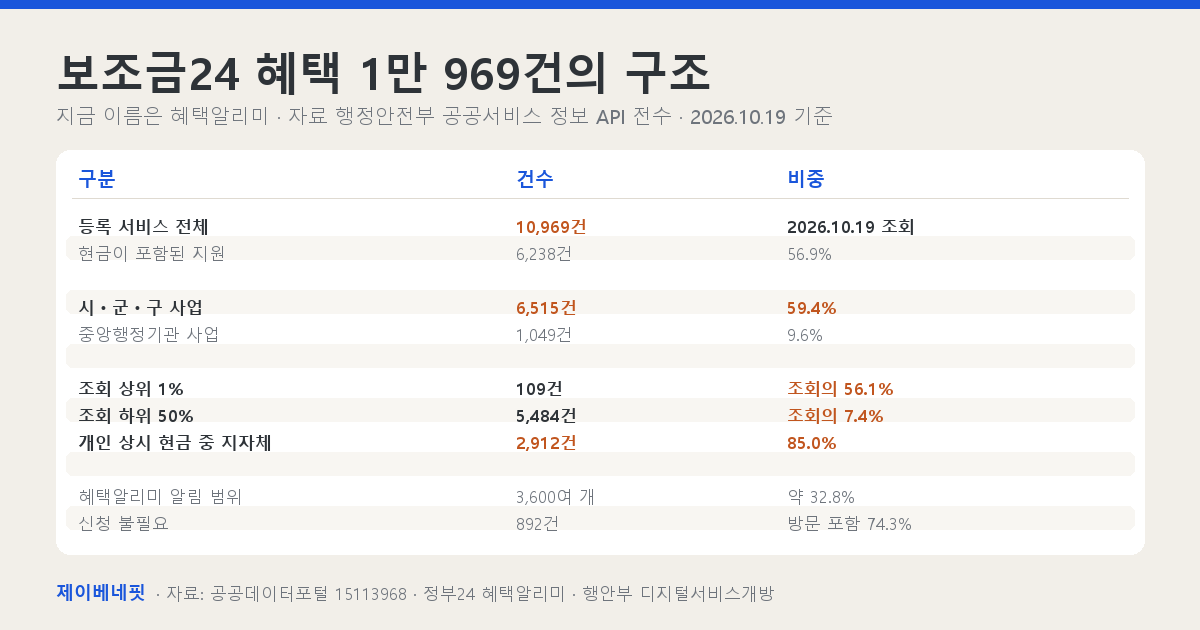
Task: Click the percentage '56.9%'
Action: [810, 254]
